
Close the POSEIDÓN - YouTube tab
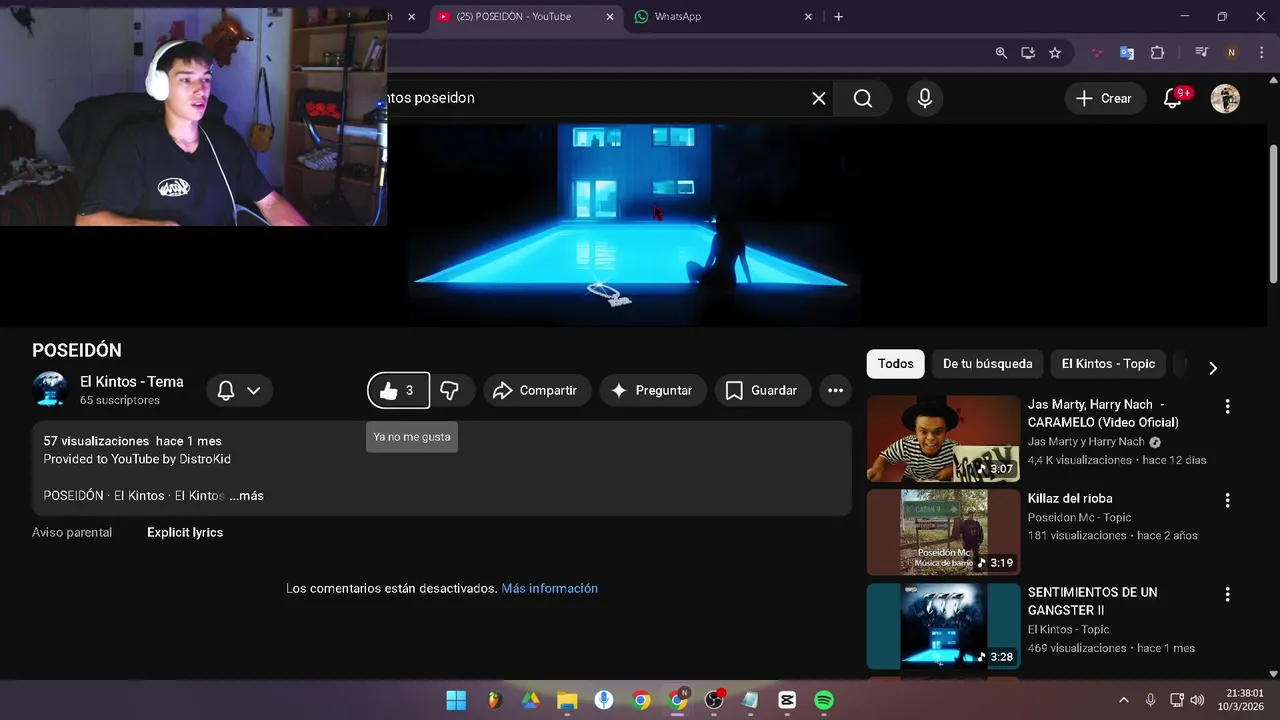pos(610,17)
